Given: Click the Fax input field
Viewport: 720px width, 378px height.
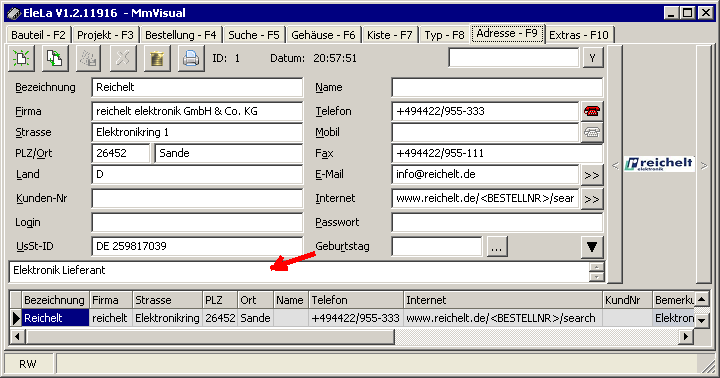Looking at the screenshot, I should click(497, 153).
